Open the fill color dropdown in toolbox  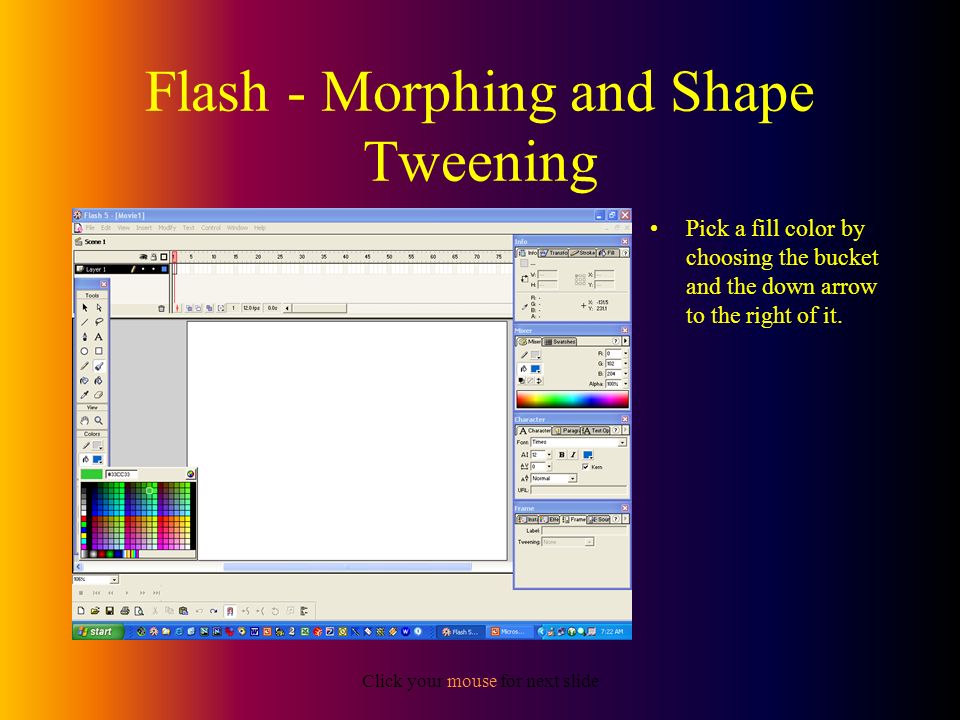97,459
